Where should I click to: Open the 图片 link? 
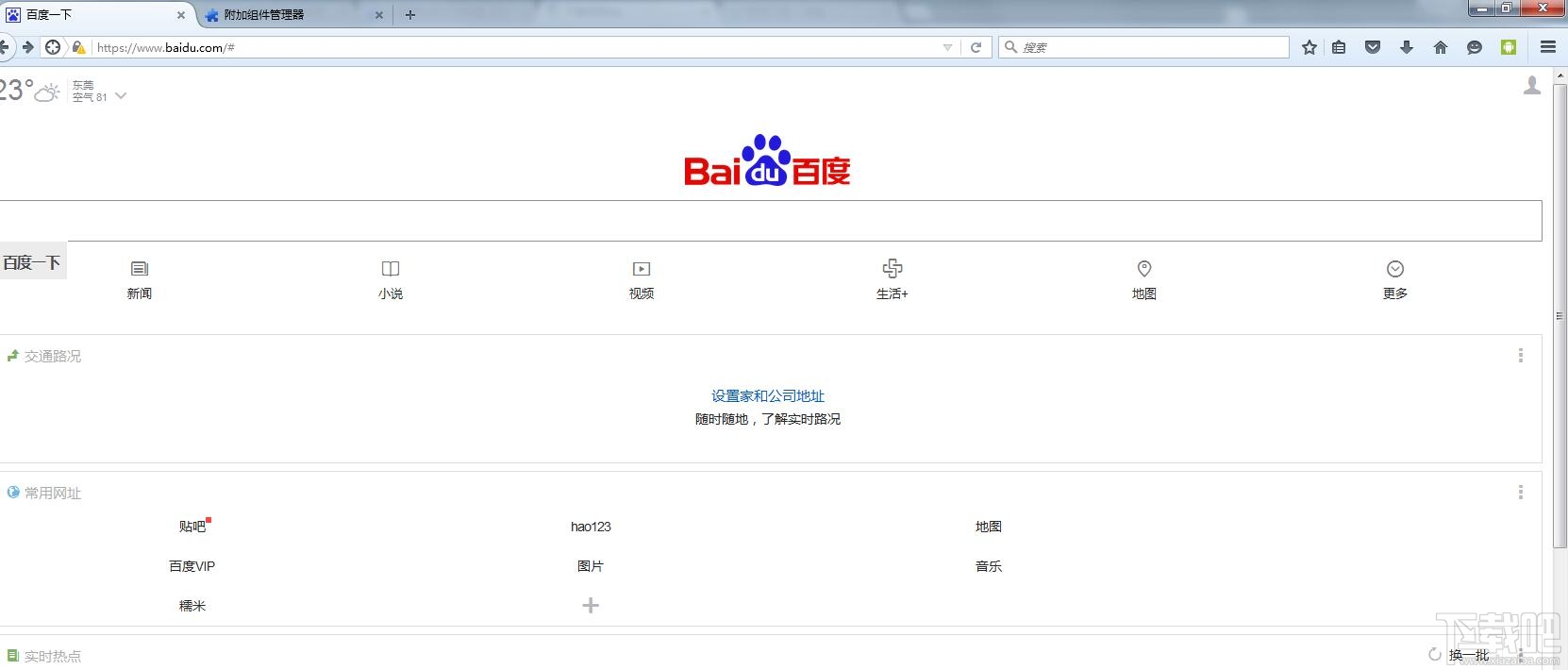pos(591,566)
